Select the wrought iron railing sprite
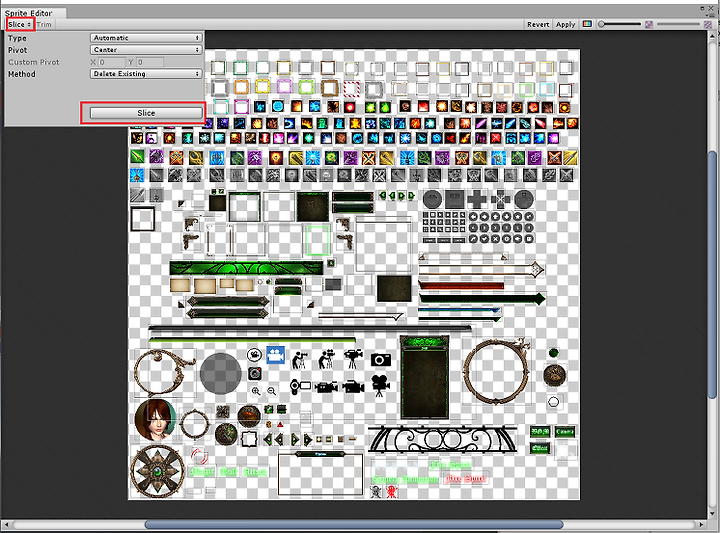The height and width of the screenshot is (533, 720). pyautogui.click(x=443, y=439)
